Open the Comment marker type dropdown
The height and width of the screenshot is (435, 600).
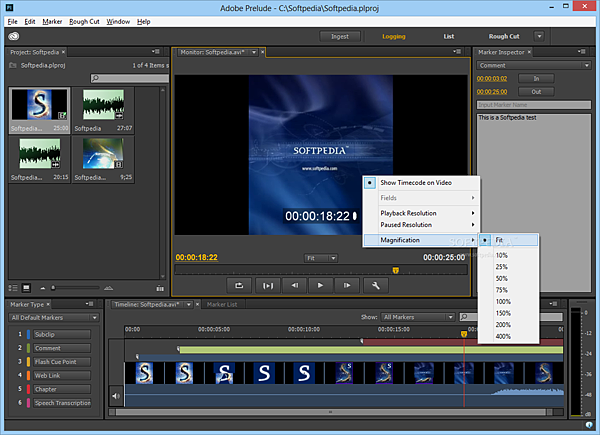(x=534, y=65)
